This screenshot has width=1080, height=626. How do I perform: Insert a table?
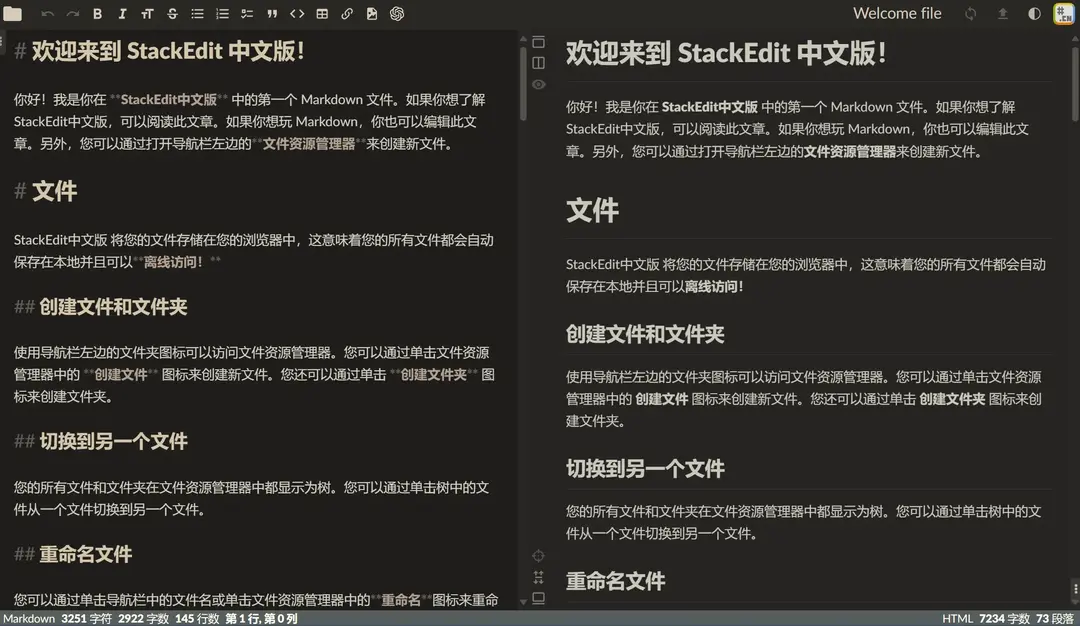[321, 13]
